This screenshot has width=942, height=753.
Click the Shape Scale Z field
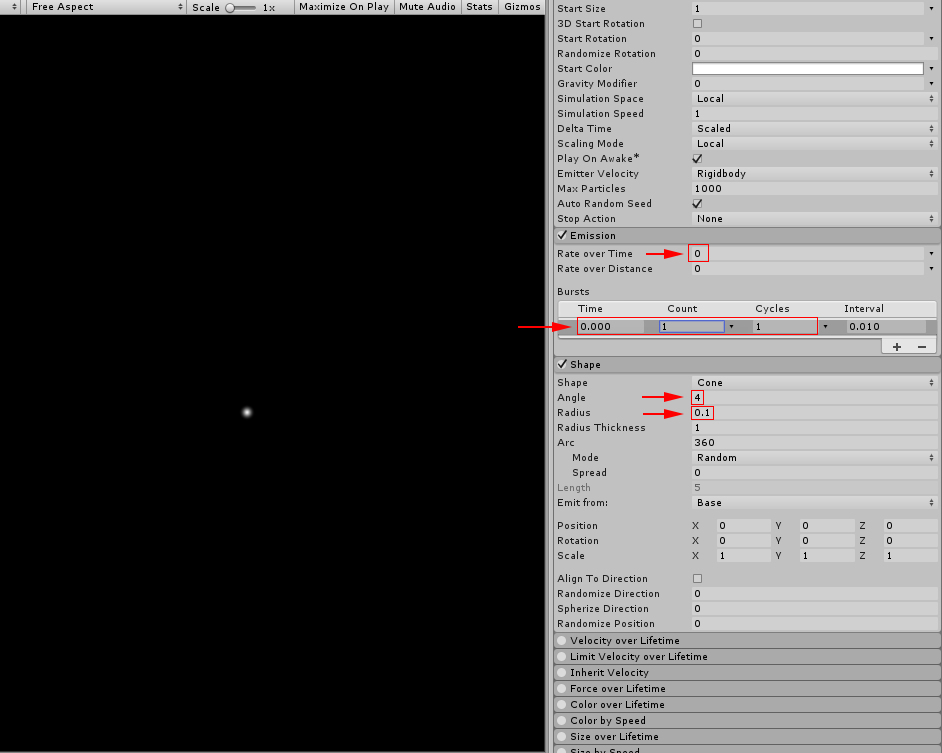click(910, 556)
